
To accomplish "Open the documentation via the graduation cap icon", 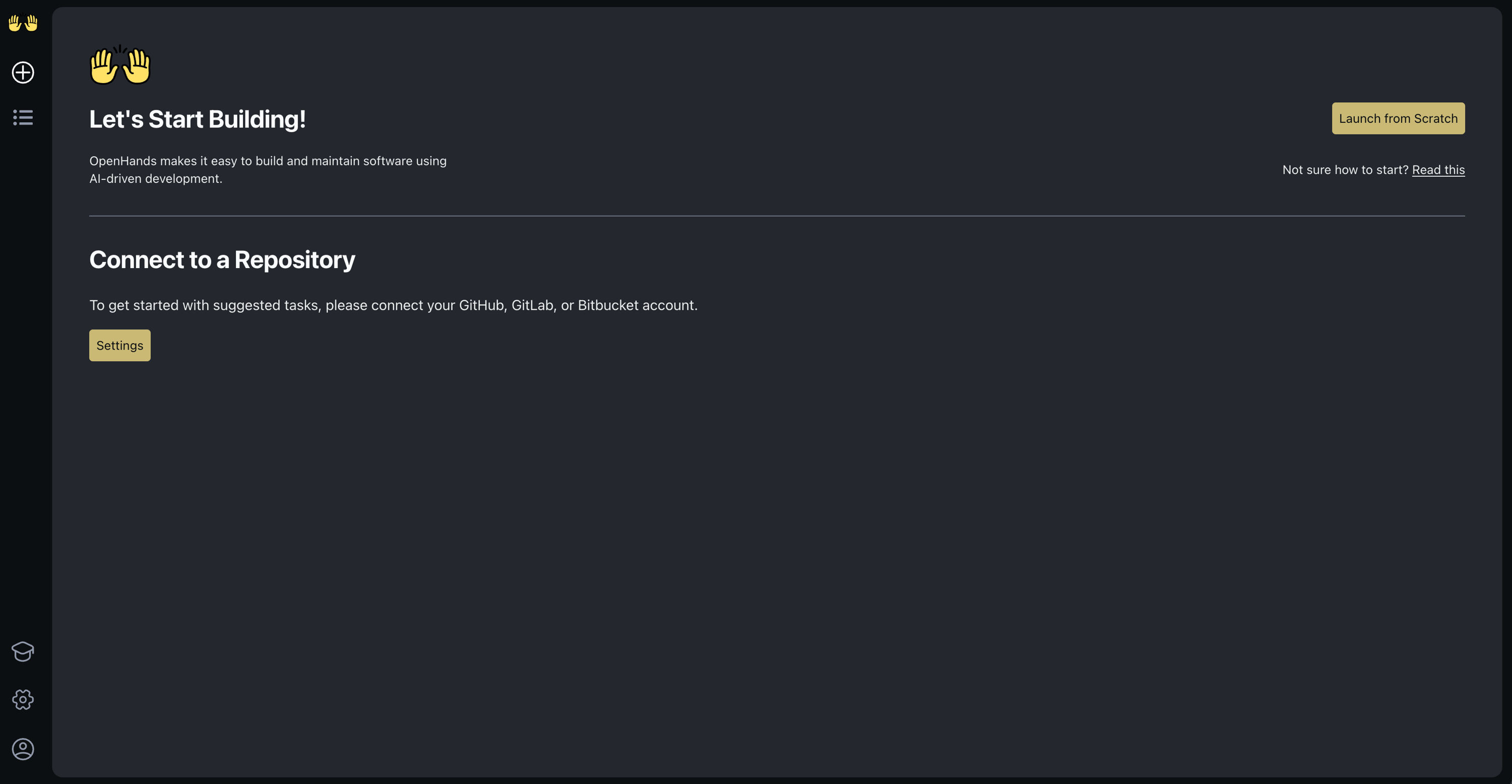I will tap(22, 652).
